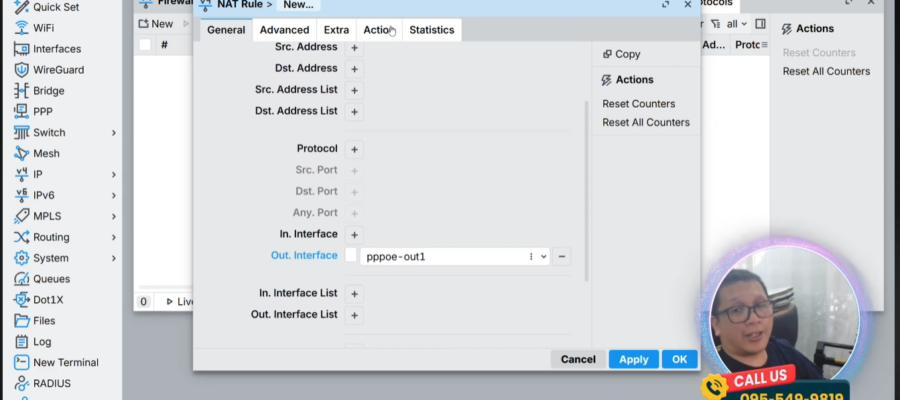Image resolution: width=900 pixels, height=400 pixels.
Task: Click Copy in the NAT Rule panel
Action: [621, 54]
